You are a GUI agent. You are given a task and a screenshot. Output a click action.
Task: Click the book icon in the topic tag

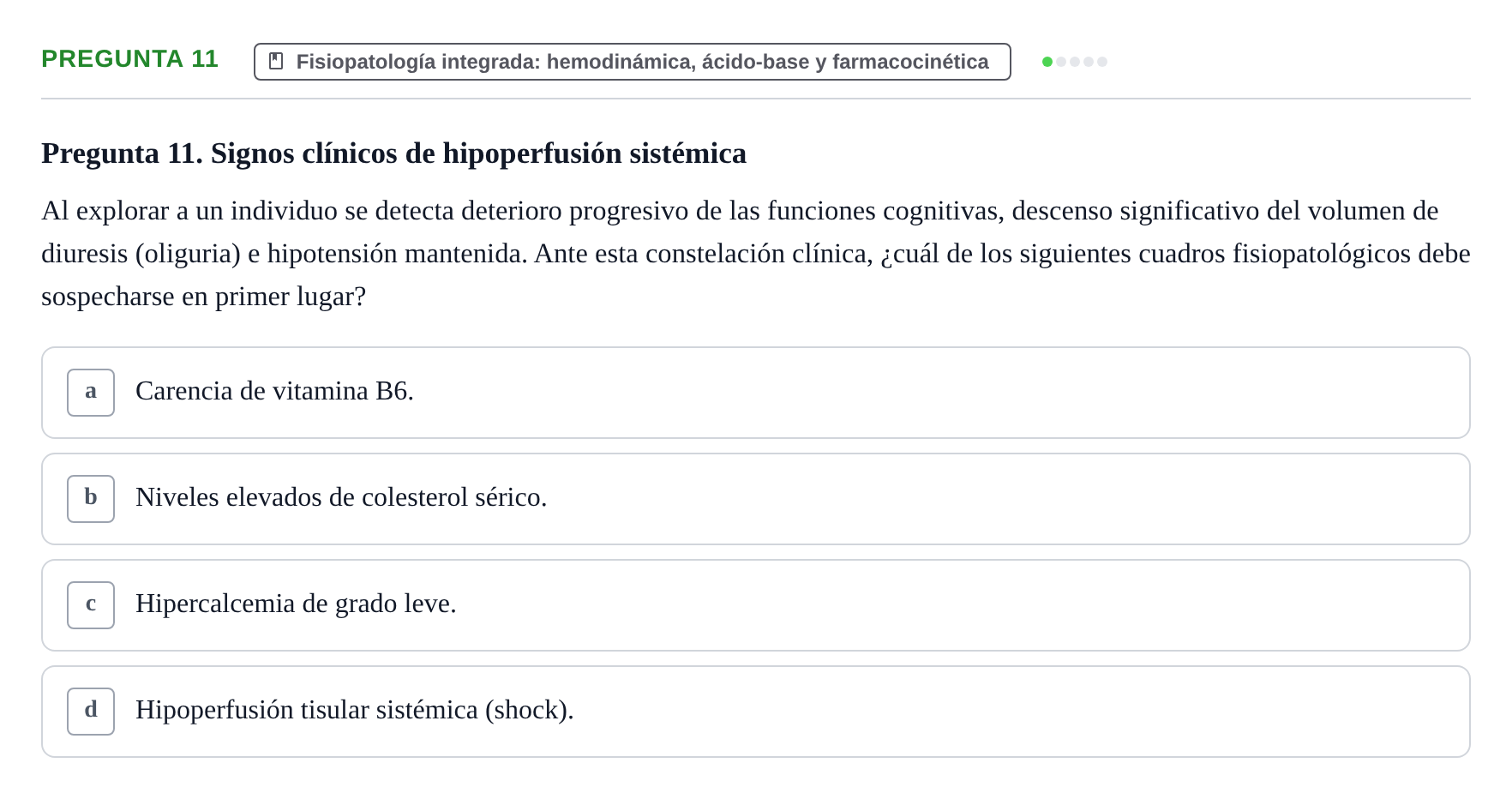[x=276, y=61]
